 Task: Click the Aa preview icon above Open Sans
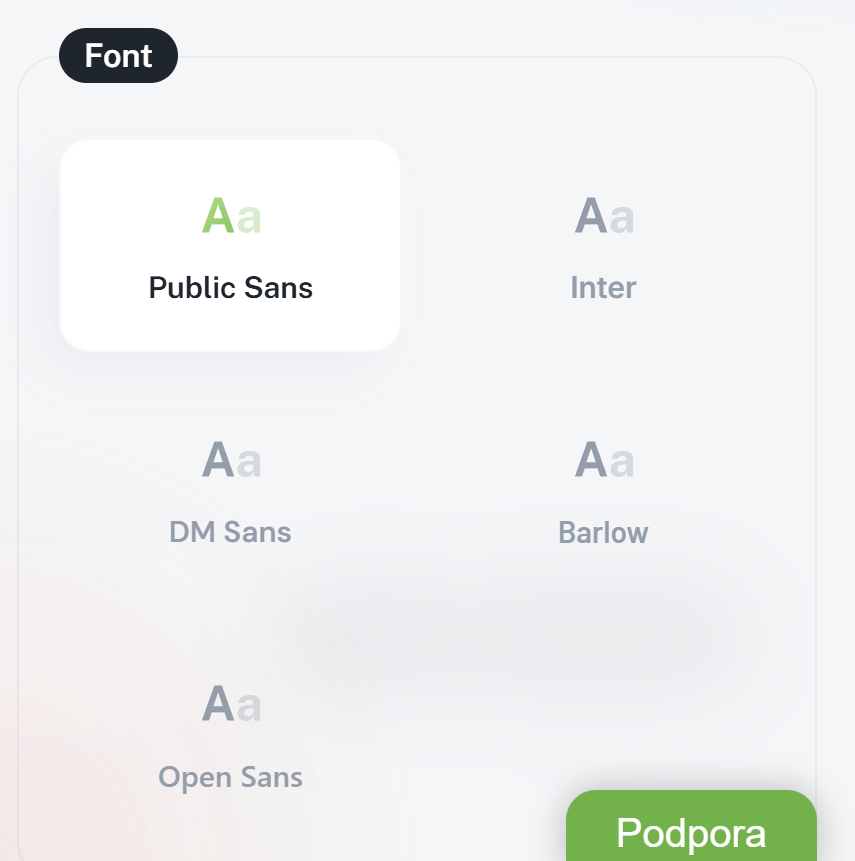coord(231,704)
